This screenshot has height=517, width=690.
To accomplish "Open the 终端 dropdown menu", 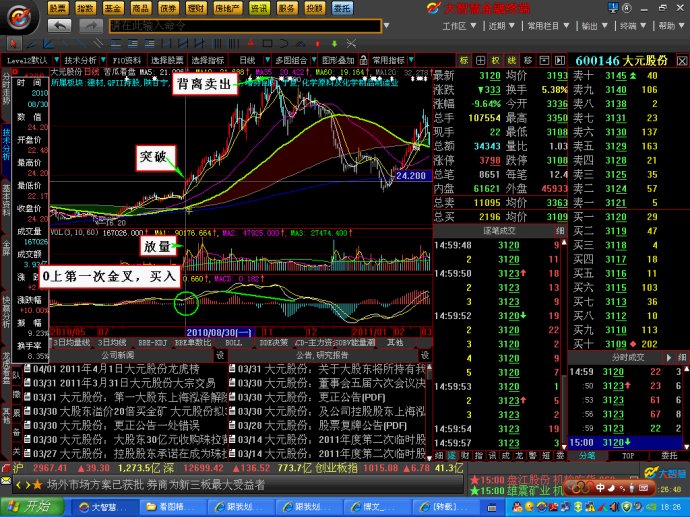I will click(633, 26).
